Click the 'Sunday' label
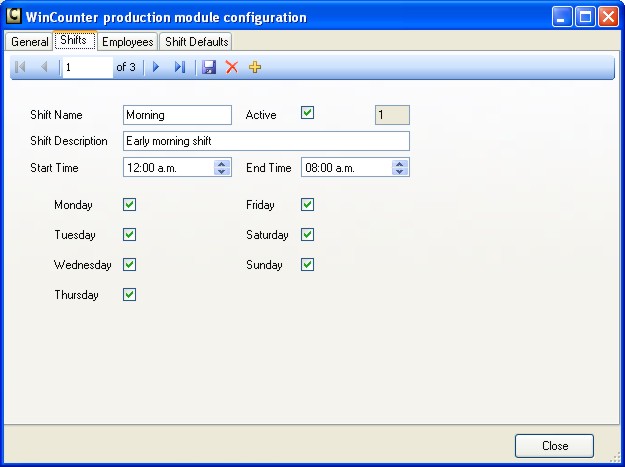Viewport: 625px width, 467px height. (x=264, y=265)
